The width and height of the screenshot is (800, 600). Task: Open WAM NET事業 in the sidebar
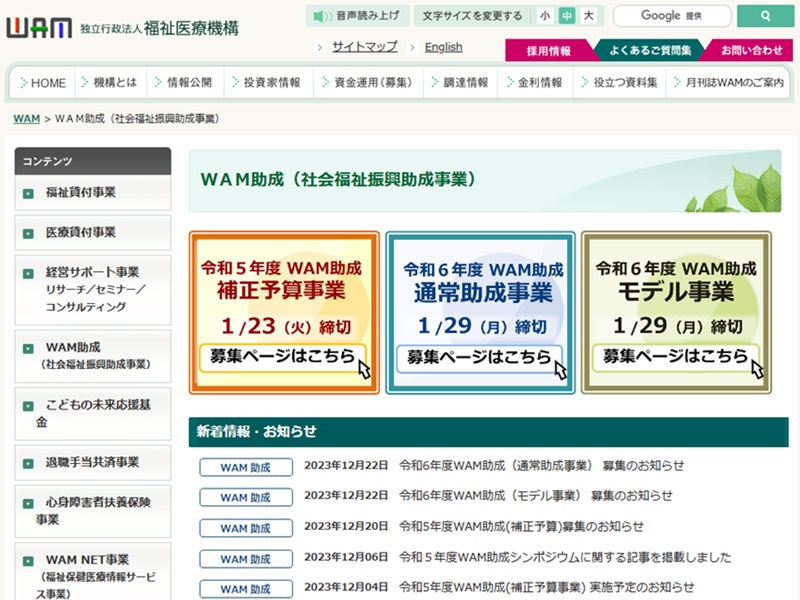click(93, 571)
